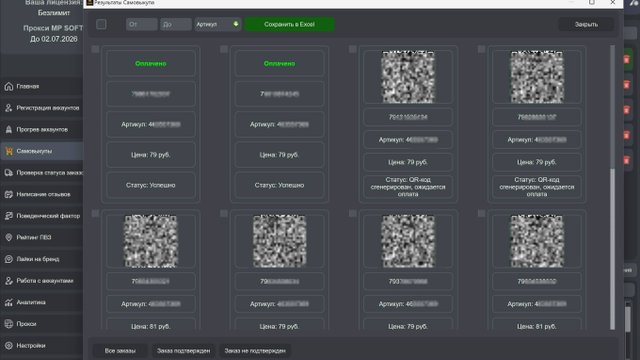Focus the От range input field
The width and height of the screenshot is (640, 360).
(142, 24)
